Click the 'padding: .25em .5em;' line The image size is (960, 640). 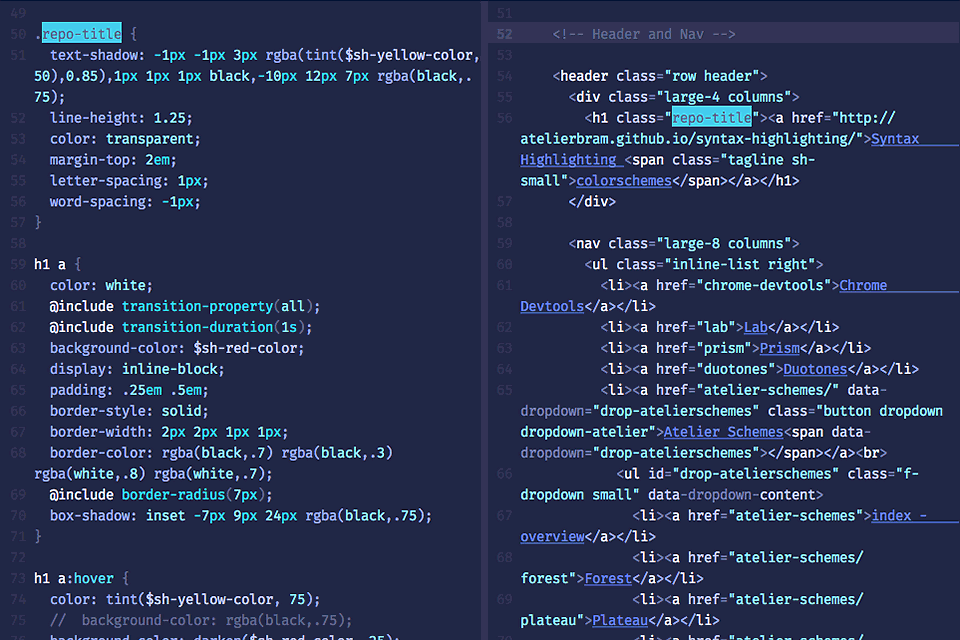point(129,390)
